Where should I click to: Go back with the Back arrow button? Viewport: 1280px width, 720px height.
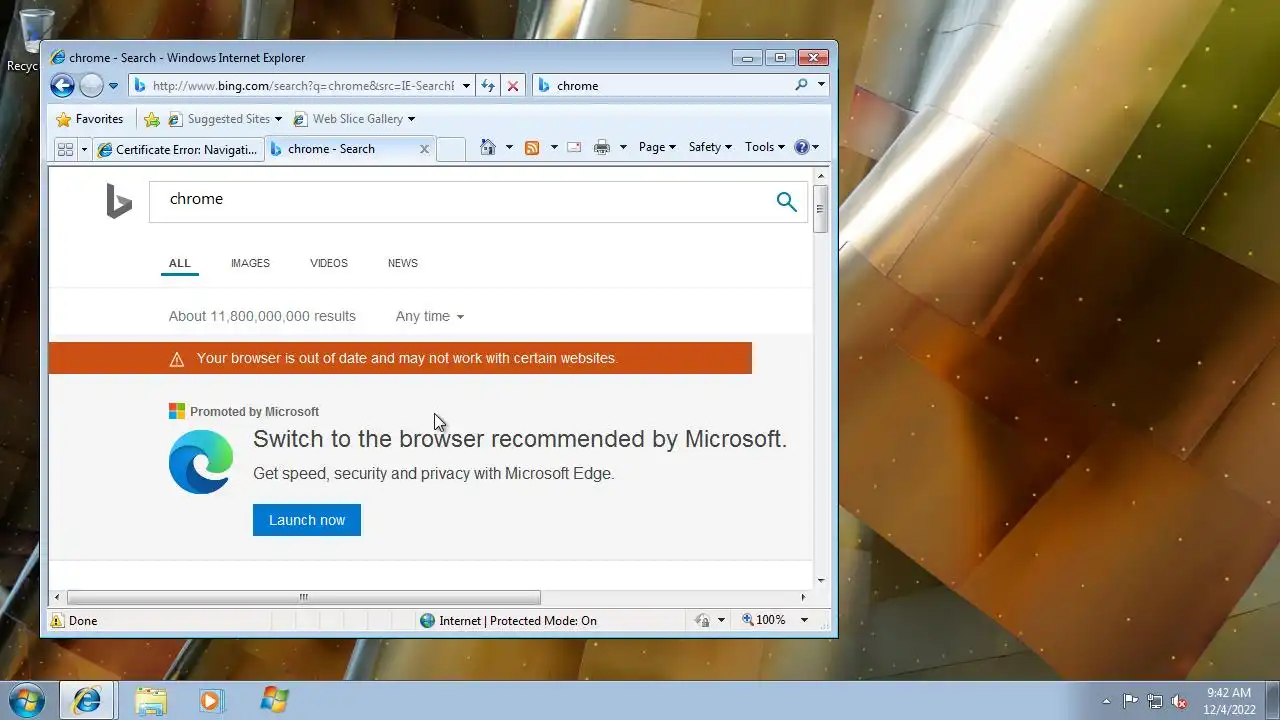[x=62, y=86]
